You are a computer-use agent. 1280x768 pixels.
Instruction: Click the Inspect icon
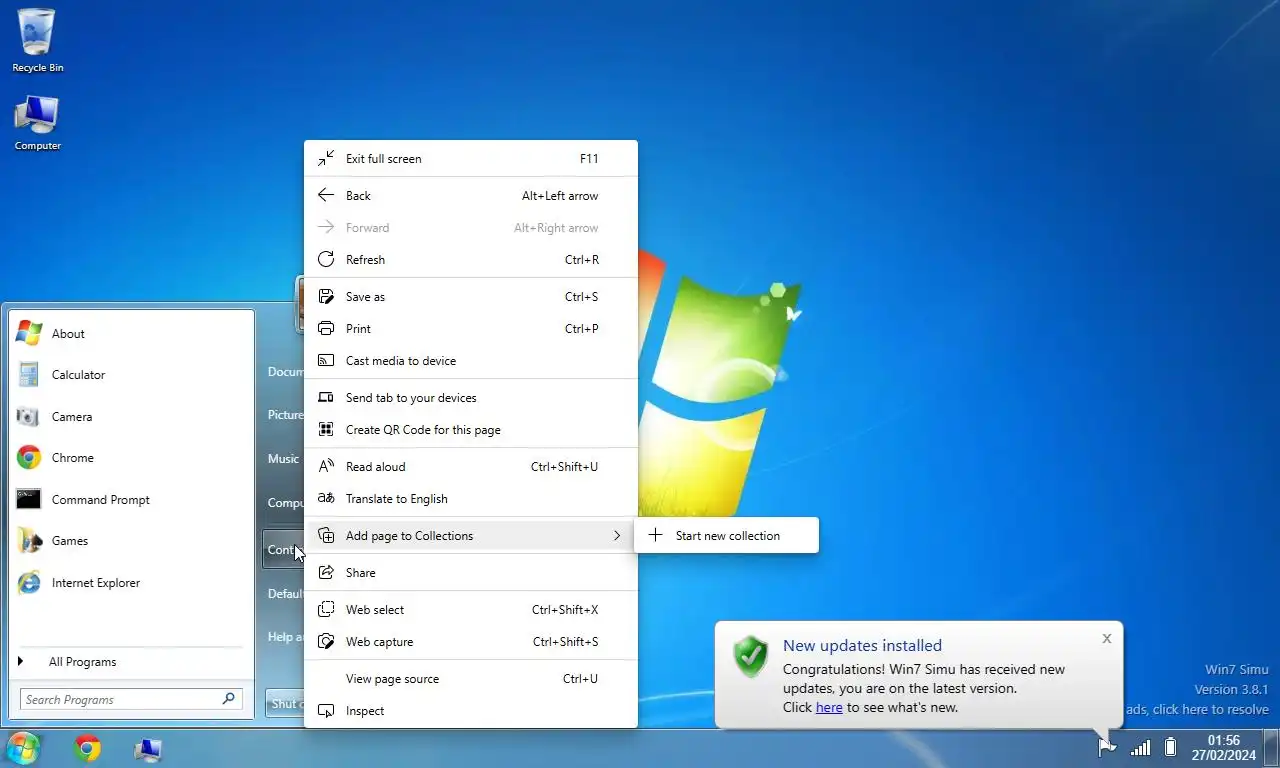326,711
